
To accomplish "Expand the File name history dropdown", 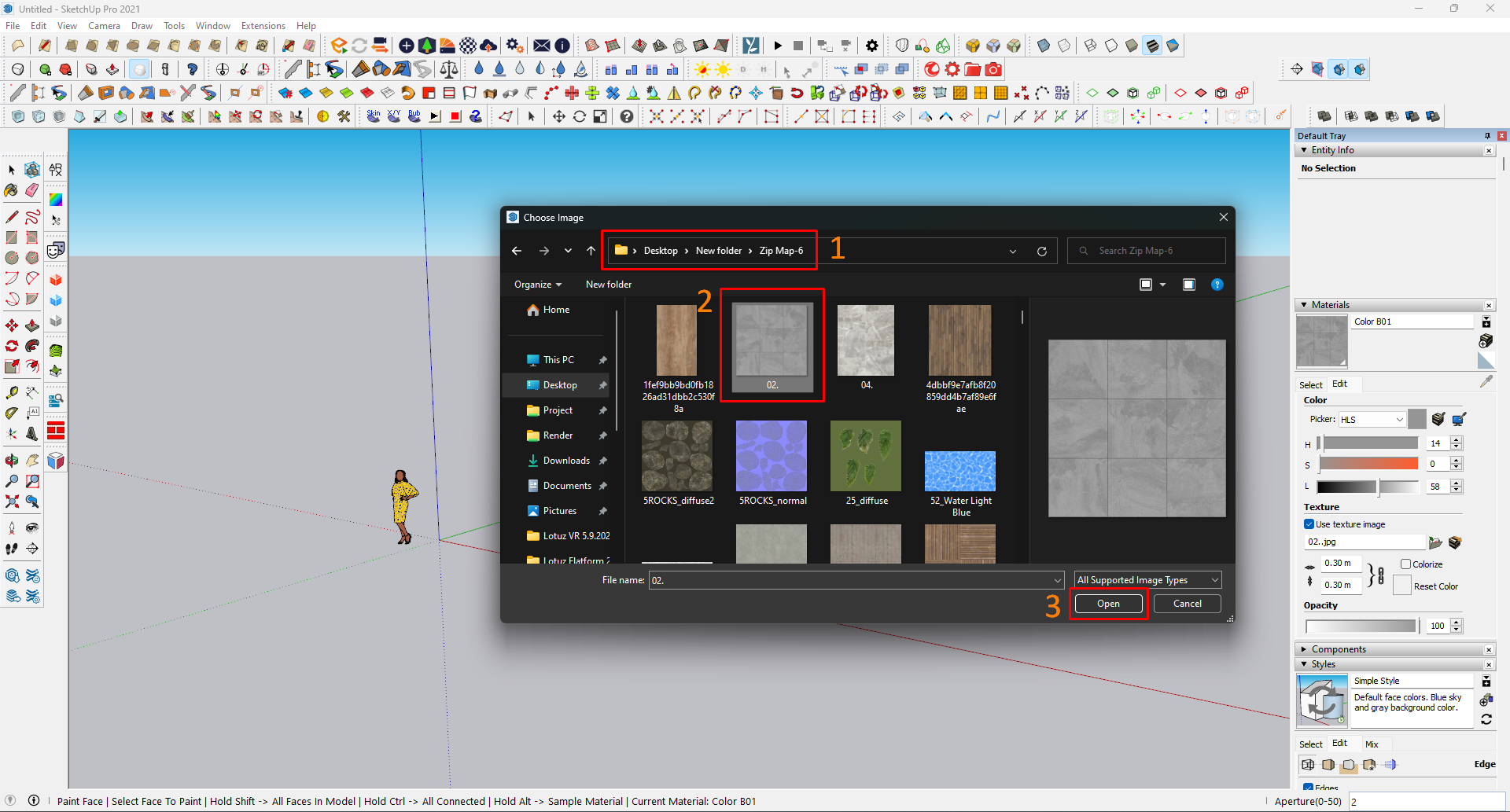I will click(1057, 580).
